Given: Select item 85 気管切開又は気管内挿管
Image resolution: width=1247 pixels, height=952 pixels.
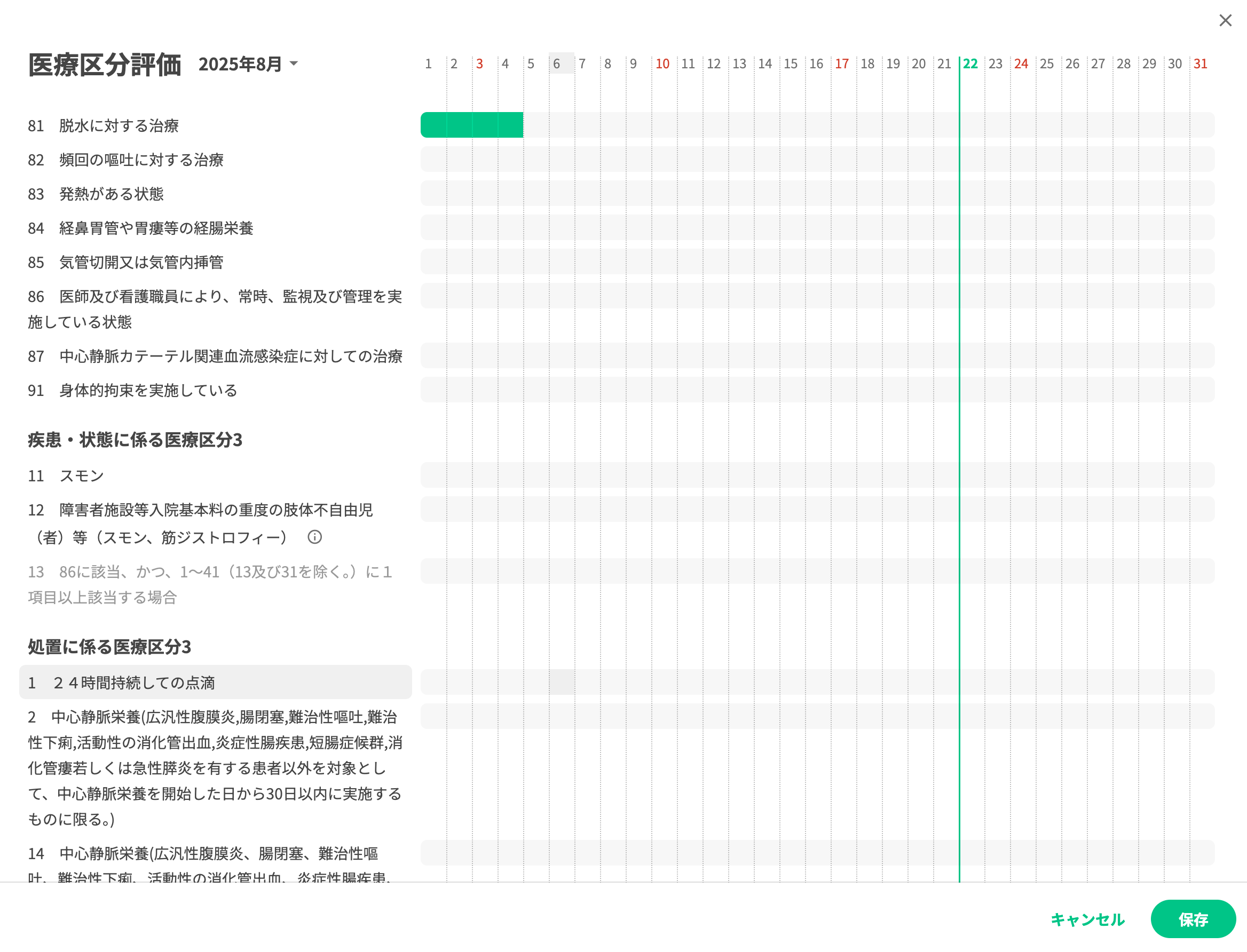Looking at the screenshot, I should coord(126,262).
